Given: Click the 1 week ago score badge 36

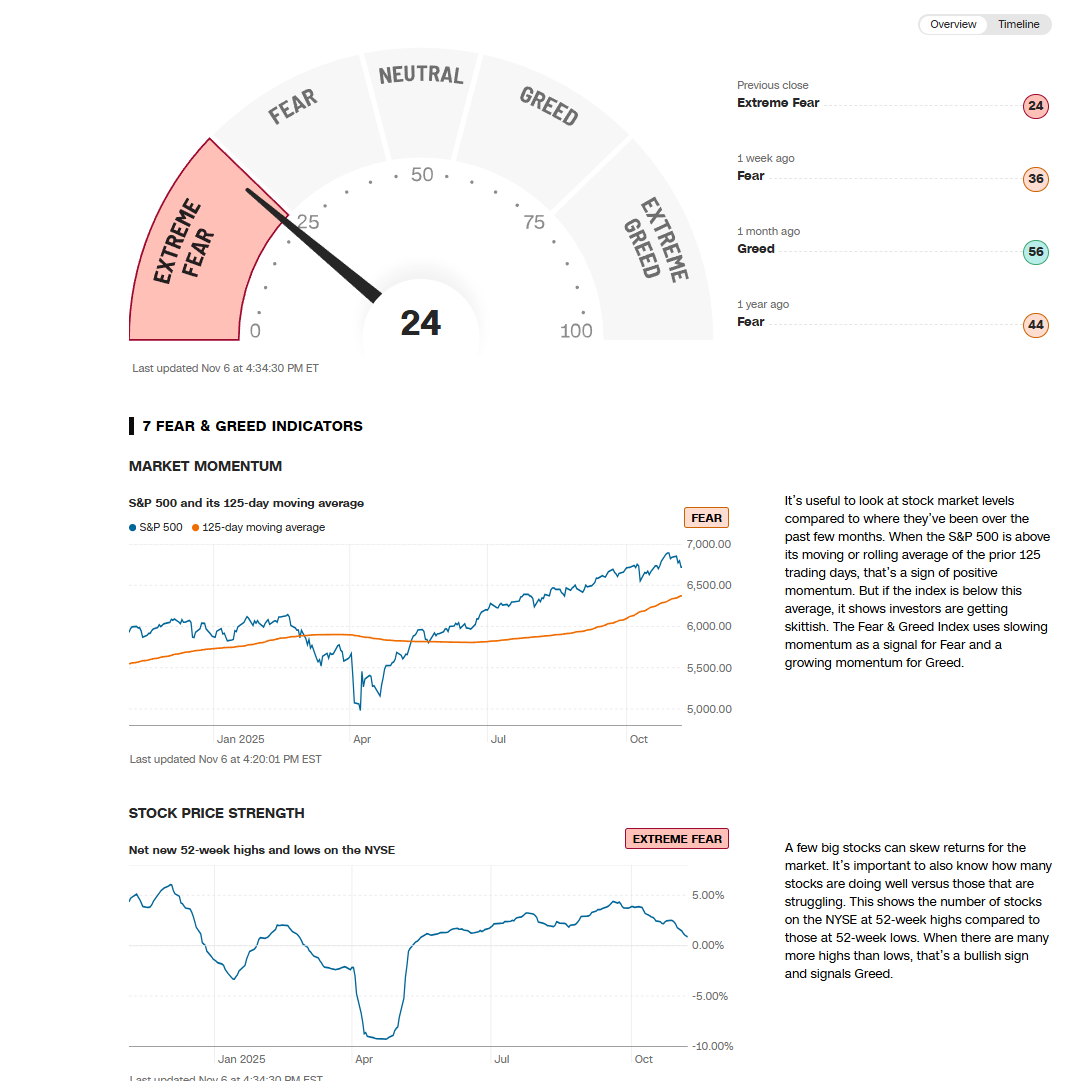Looking at the screenshot, I should click(1036, 179).
